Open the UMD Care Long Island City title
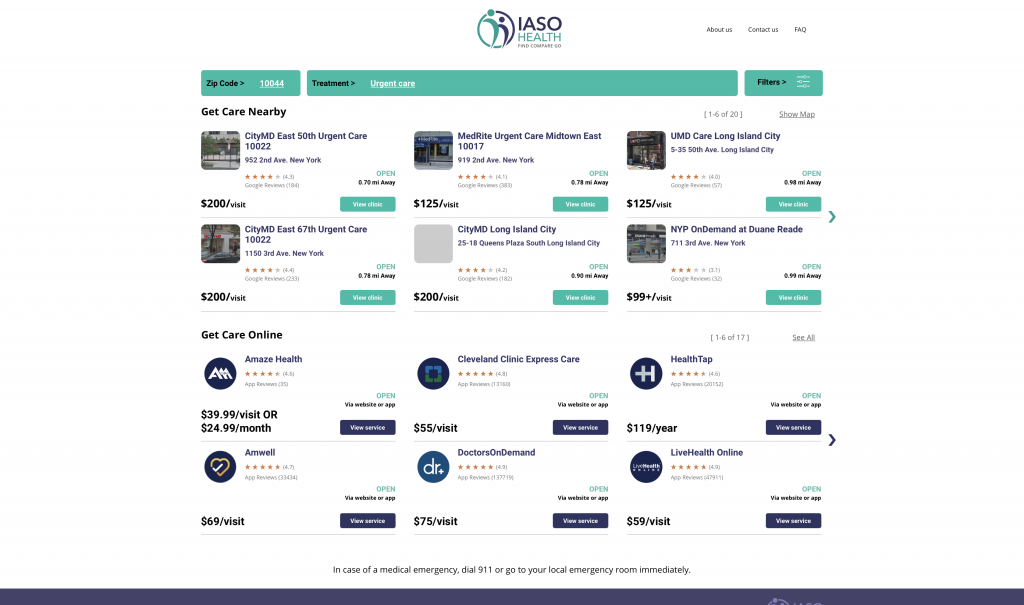Viewport: 1024px width, 605px height. pyautogui.click(x=725, y=136)
